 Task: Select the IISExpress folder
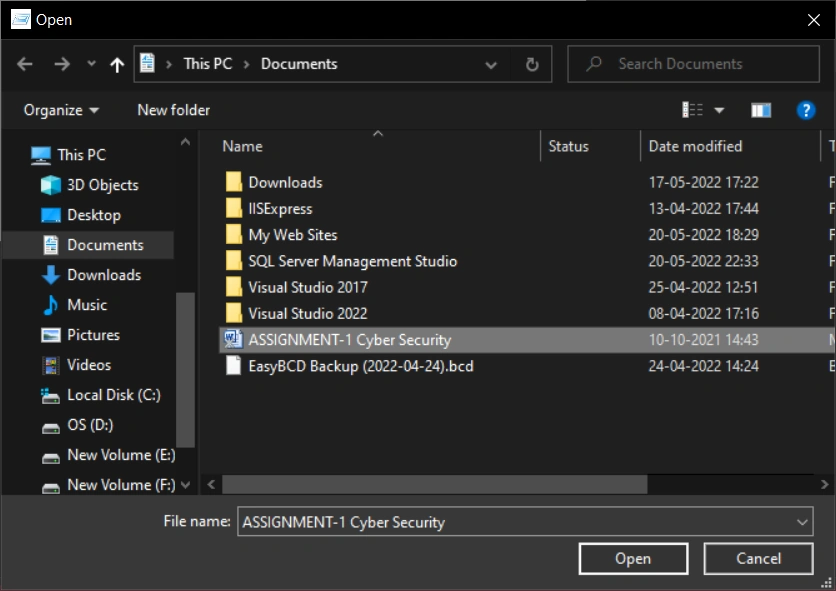click(x=280, y=209)
